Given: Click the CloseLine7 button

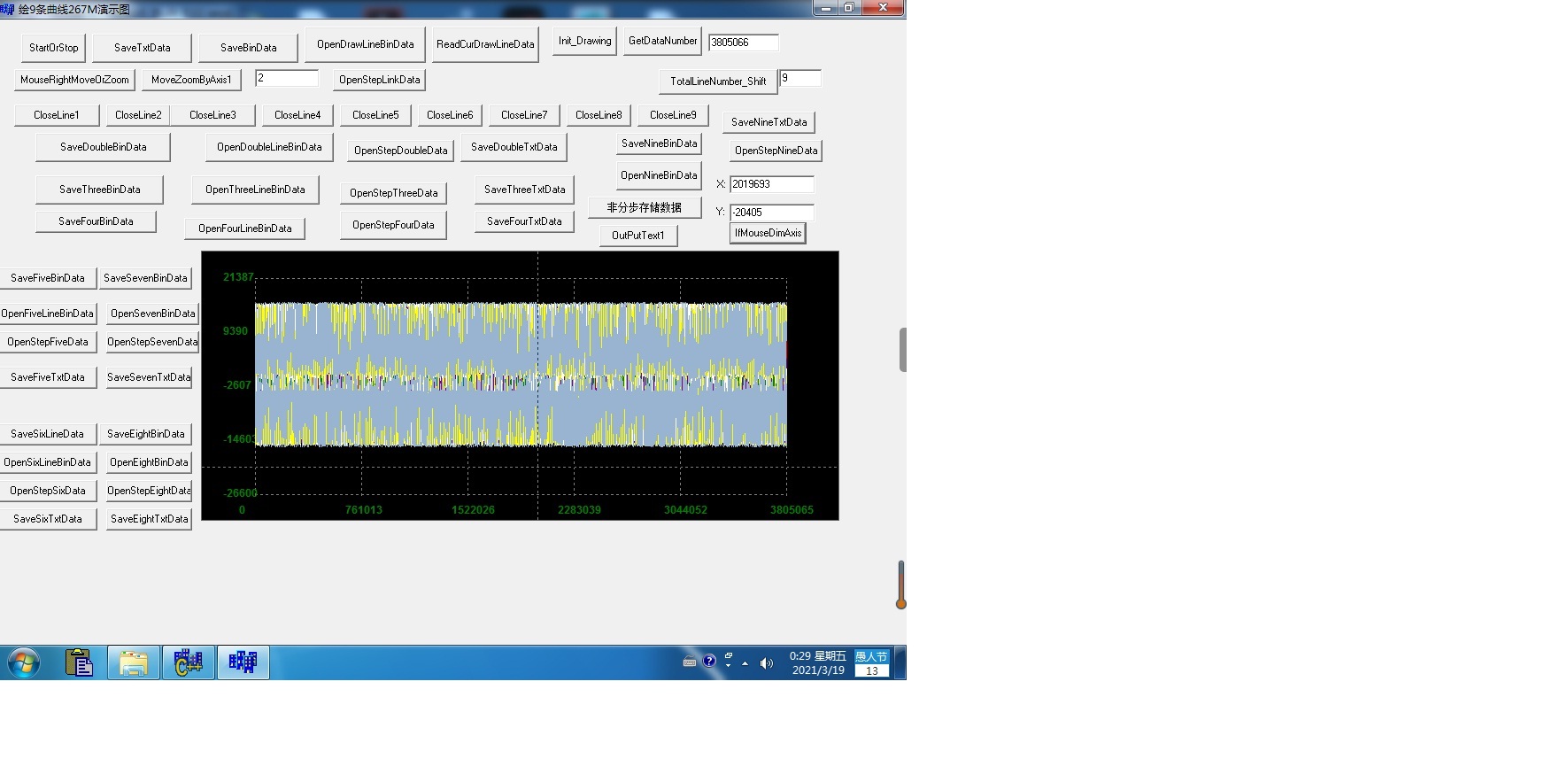Looking at the screenshot, I should click(525, 115).
